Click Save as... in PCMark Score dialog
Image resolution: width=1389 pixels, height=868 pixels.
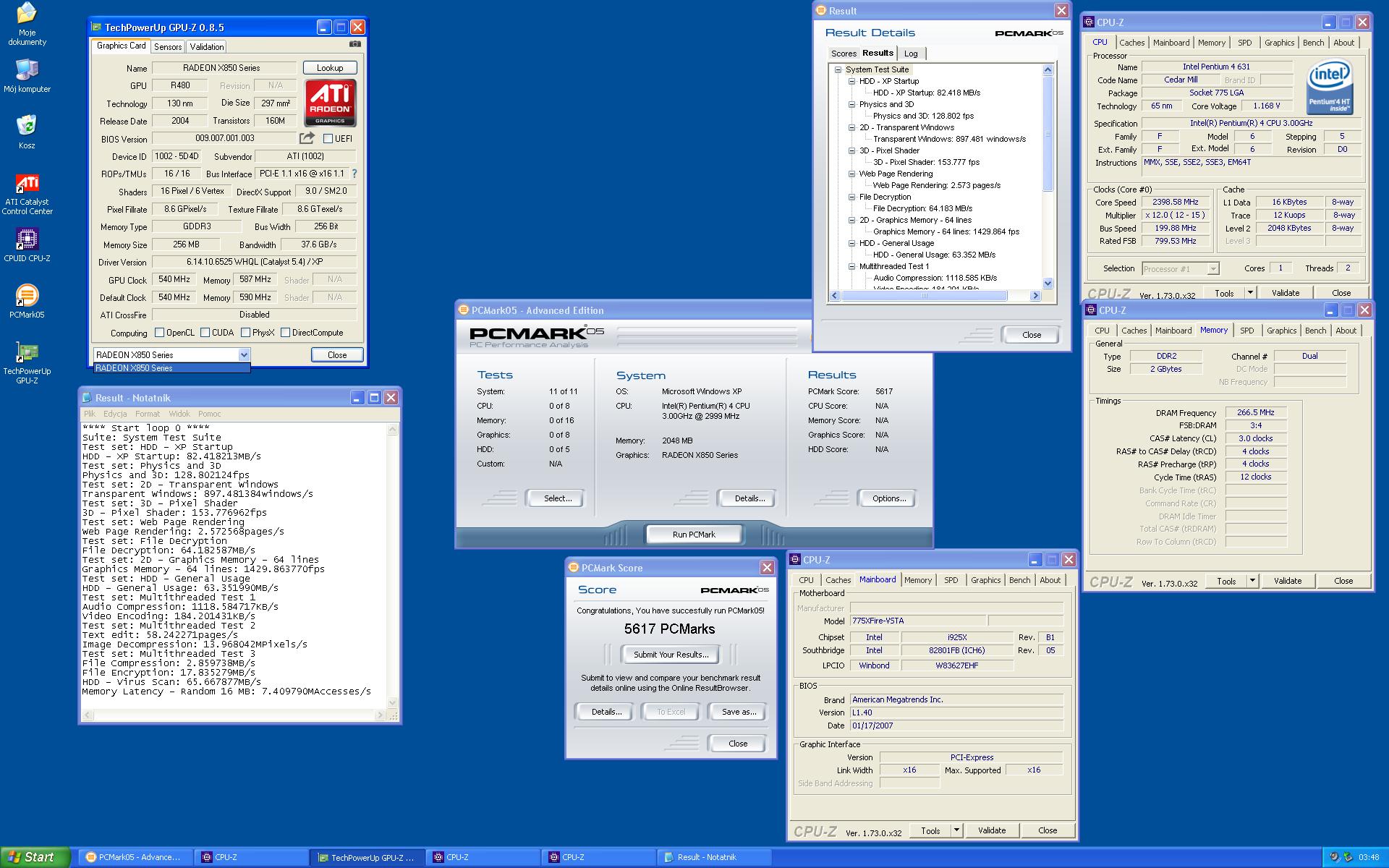coord(739,712)
